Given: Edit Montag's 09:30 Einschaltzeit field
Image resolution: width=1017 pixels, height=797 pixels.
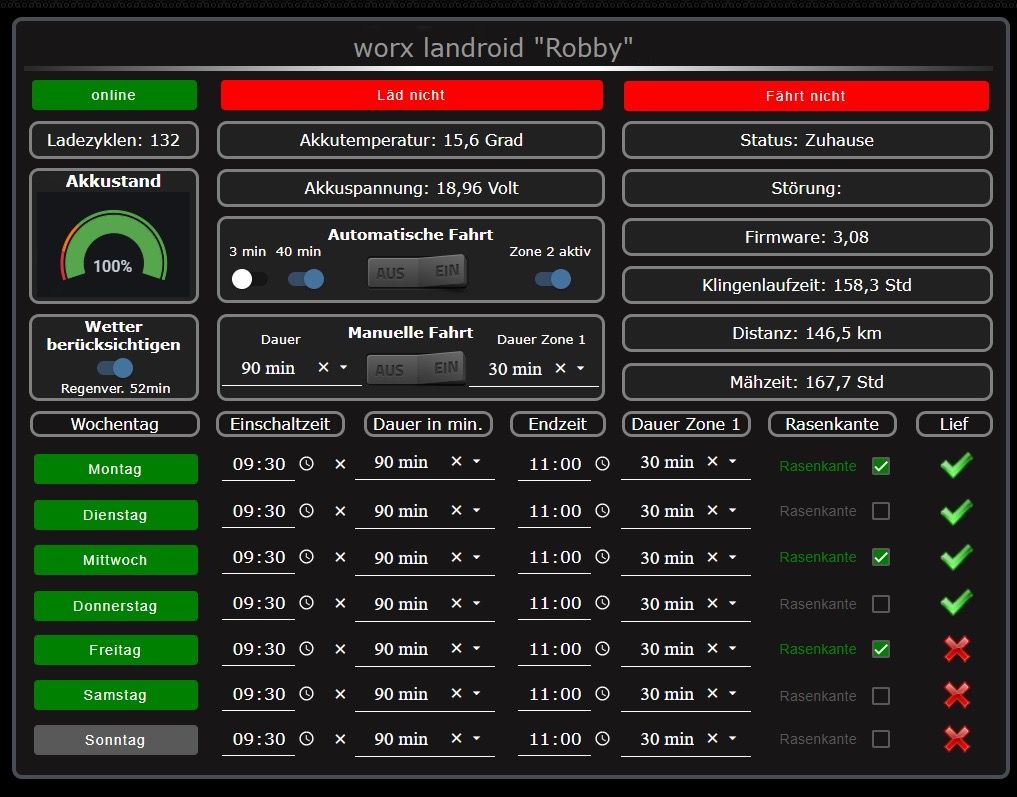Looking at the screenshot, I should point(259,464).
